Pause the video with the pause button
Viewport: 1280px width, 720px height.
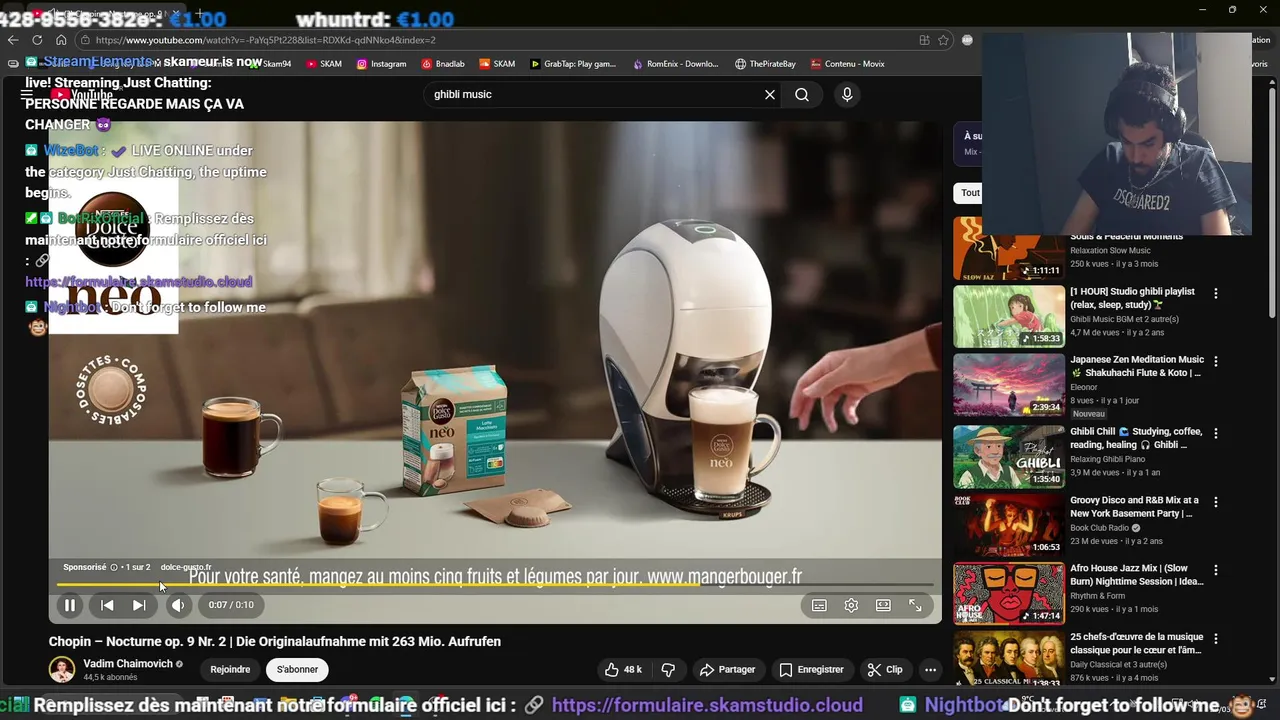coord(70,605)
